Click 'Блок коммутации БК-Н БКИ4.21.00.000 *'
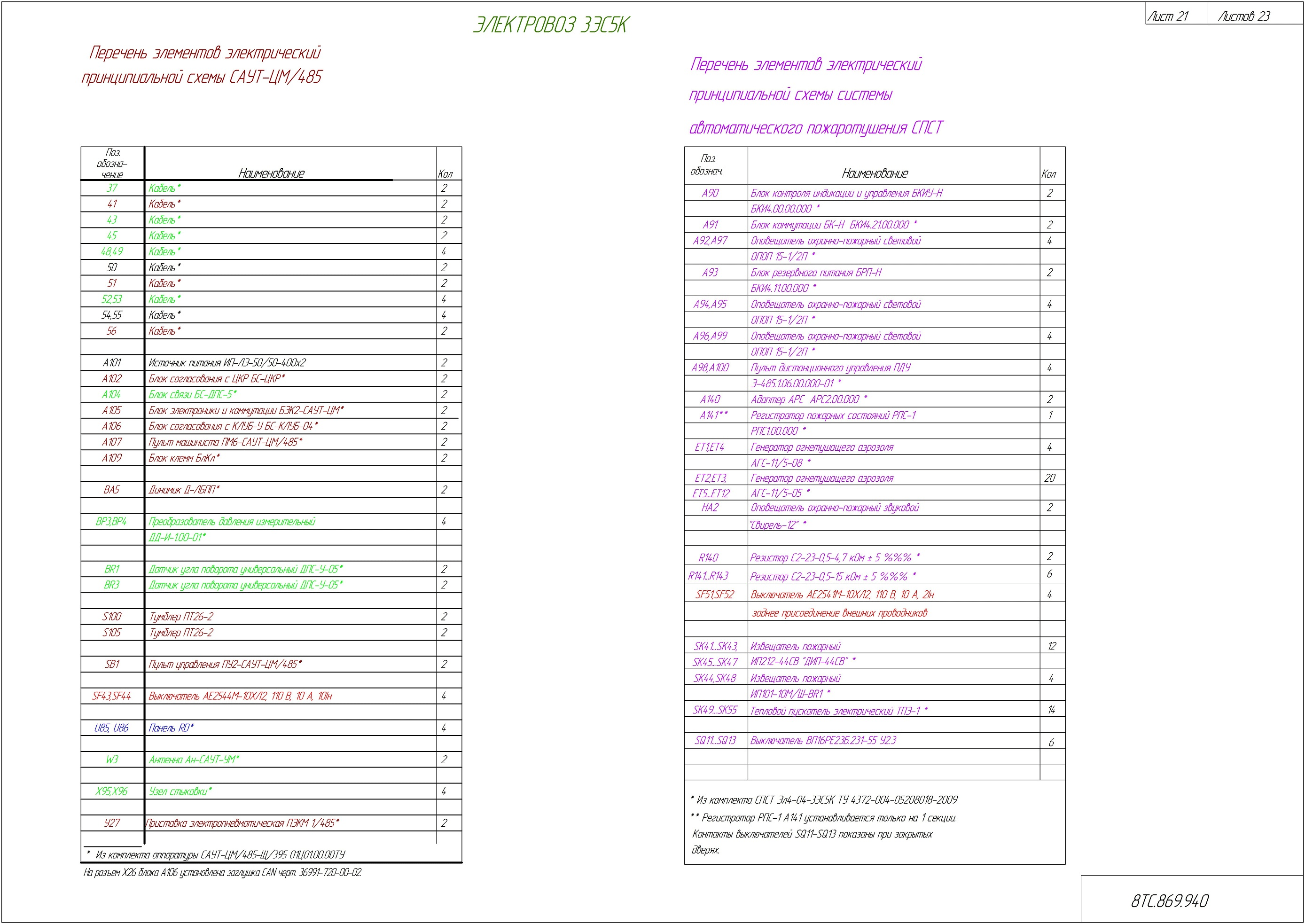Image resolution: width=1305 pixels, height=924 pixels. [834, 225]
